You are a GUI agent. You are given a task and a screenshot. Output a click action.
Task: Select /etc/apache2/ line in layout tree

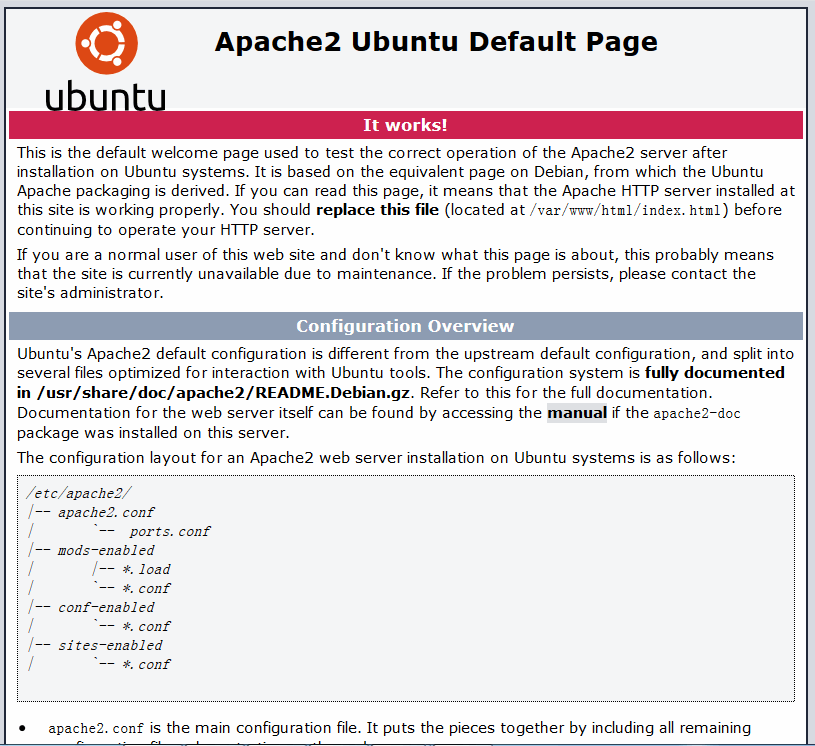tap(79, 493)
